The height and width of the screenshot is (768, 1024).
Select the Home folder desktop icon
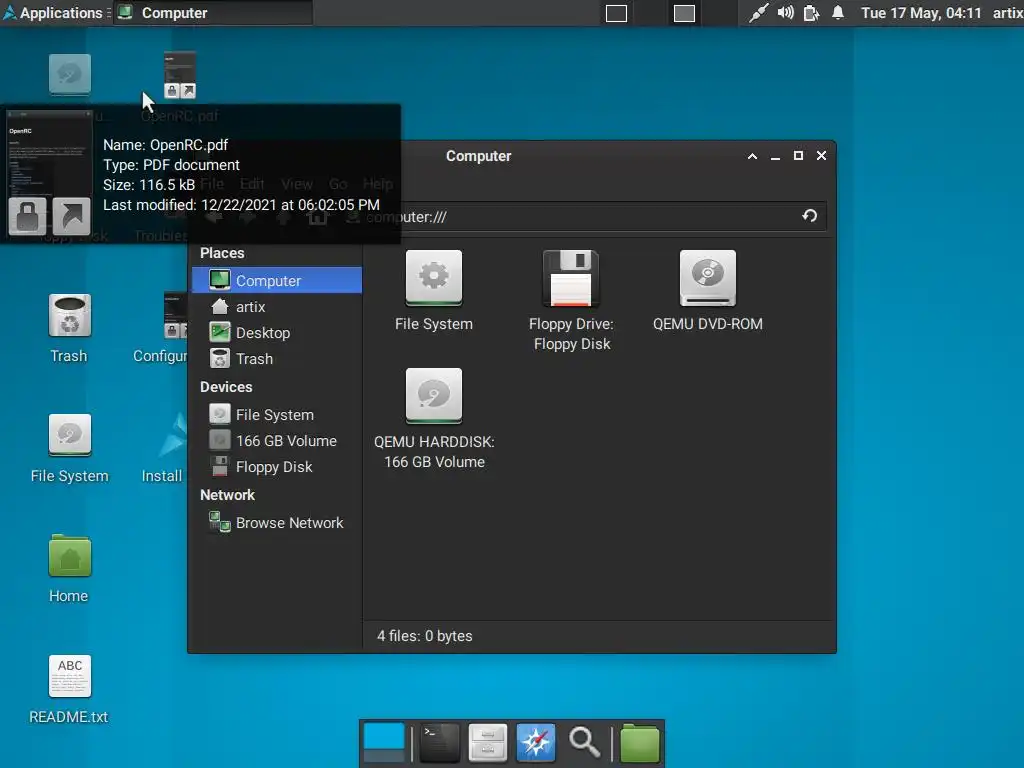pyautogui.click(x=69, y=568)
